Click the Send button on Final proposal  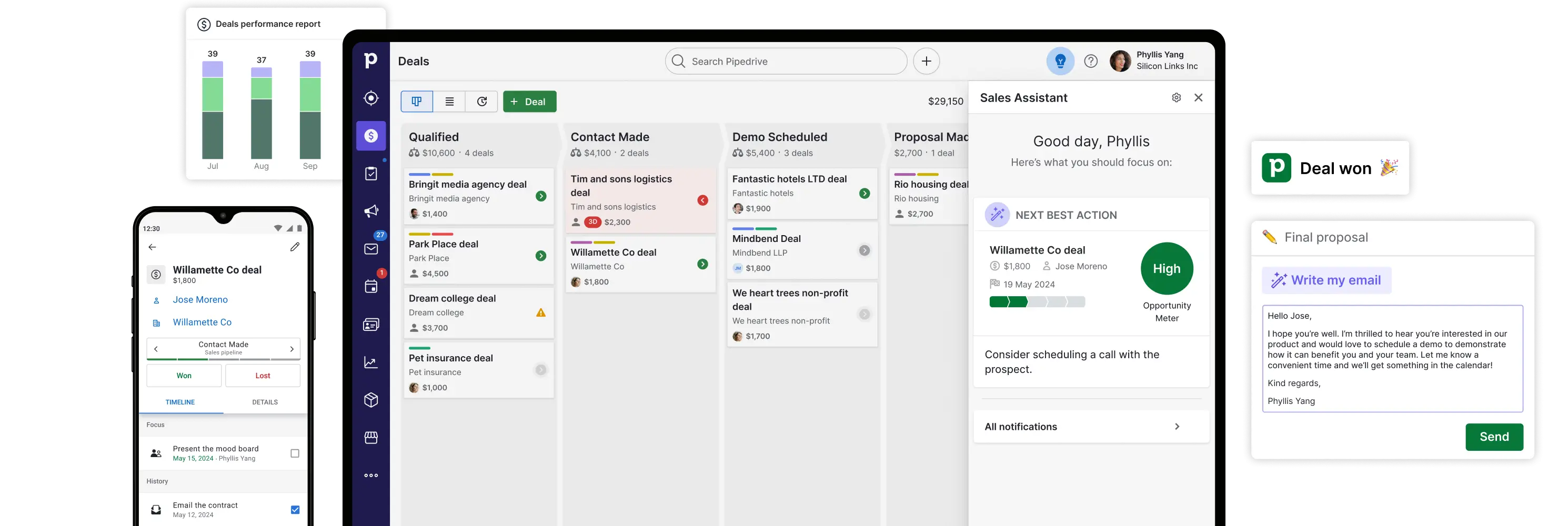pyautogui.click(x=1494, y=437)
